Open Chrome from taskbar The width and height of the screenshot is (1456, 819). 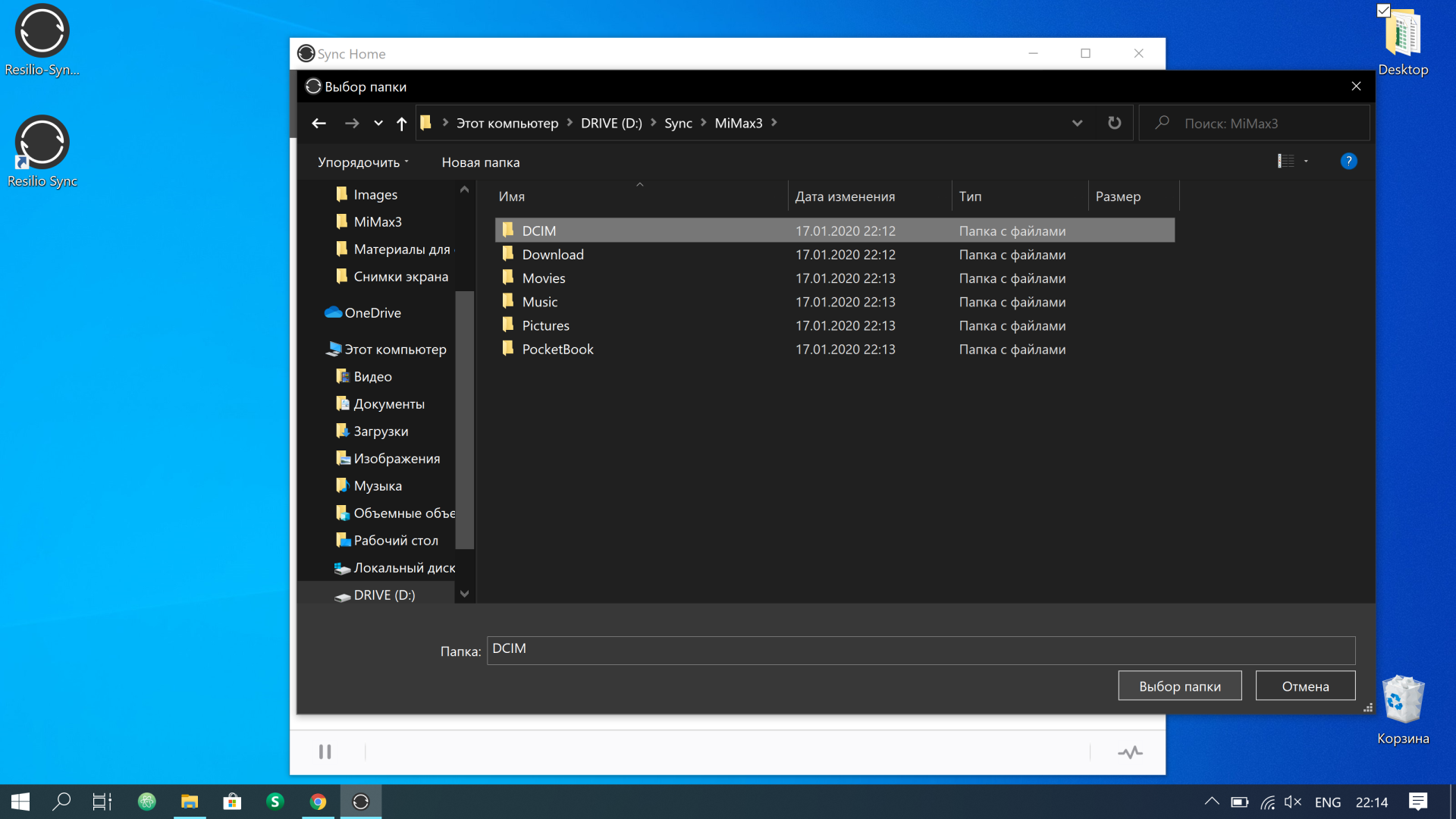tap(318, 802)
